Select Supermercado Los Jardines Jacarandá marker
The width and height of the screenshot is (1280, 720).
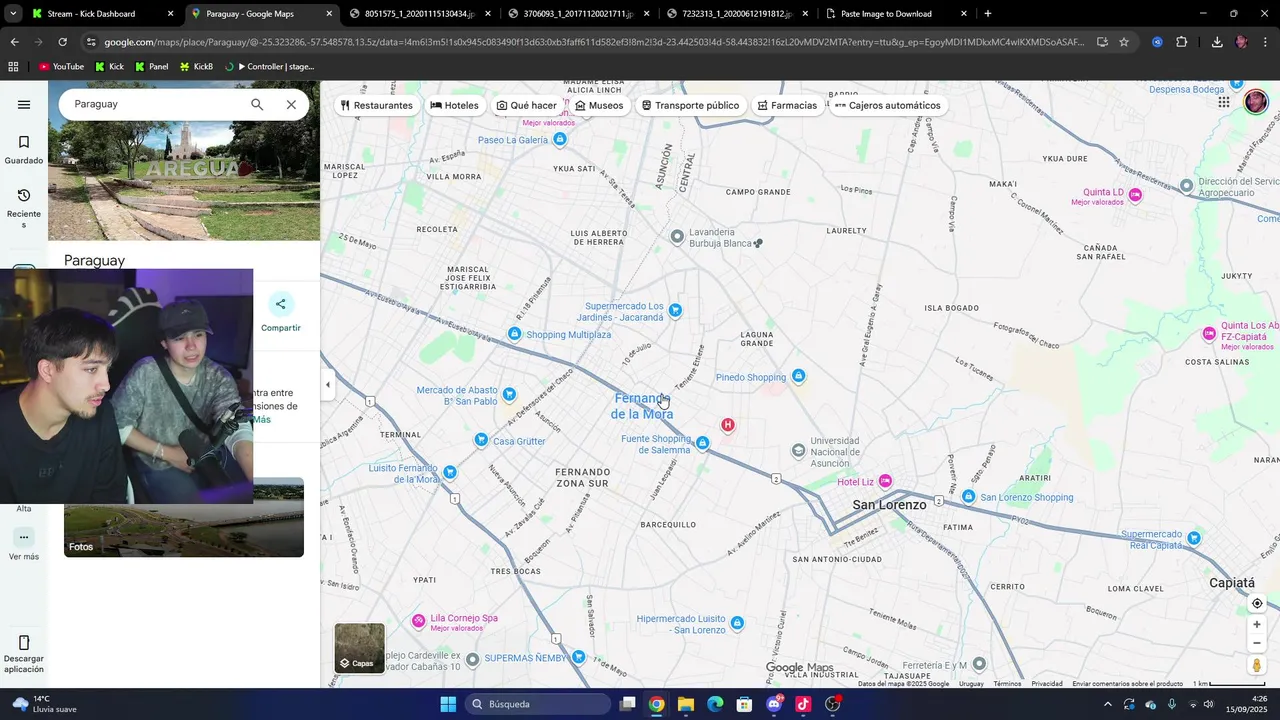click(x=675, y=311)
